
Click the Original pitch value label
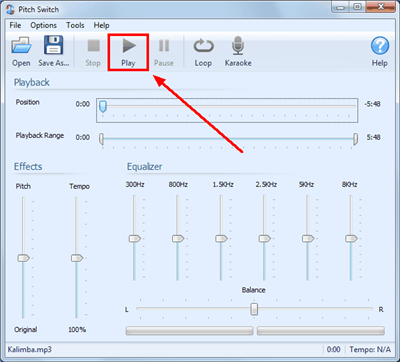26,330
